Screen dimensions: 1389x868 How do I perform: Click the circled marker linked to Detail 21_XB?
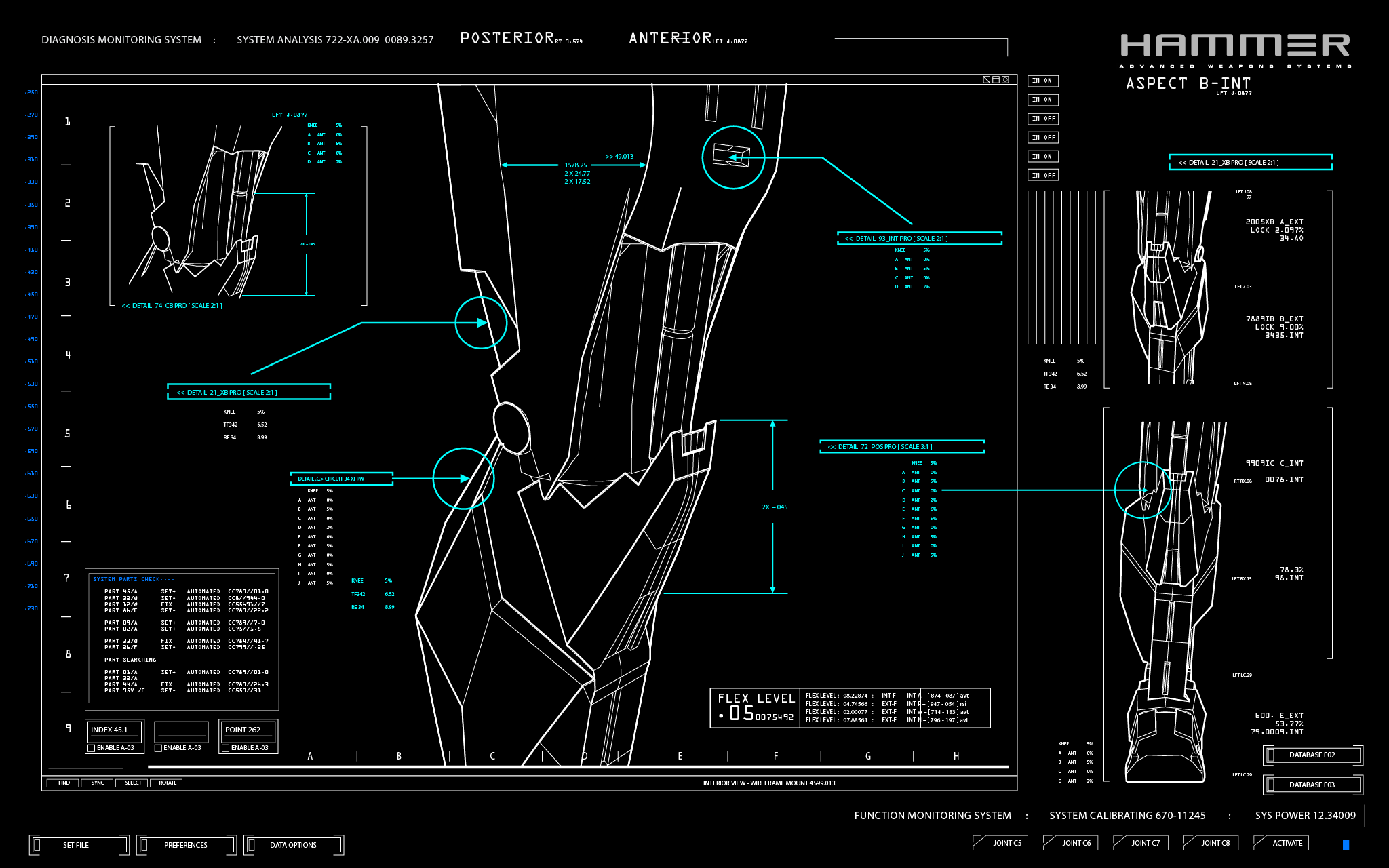pos(480,323)
